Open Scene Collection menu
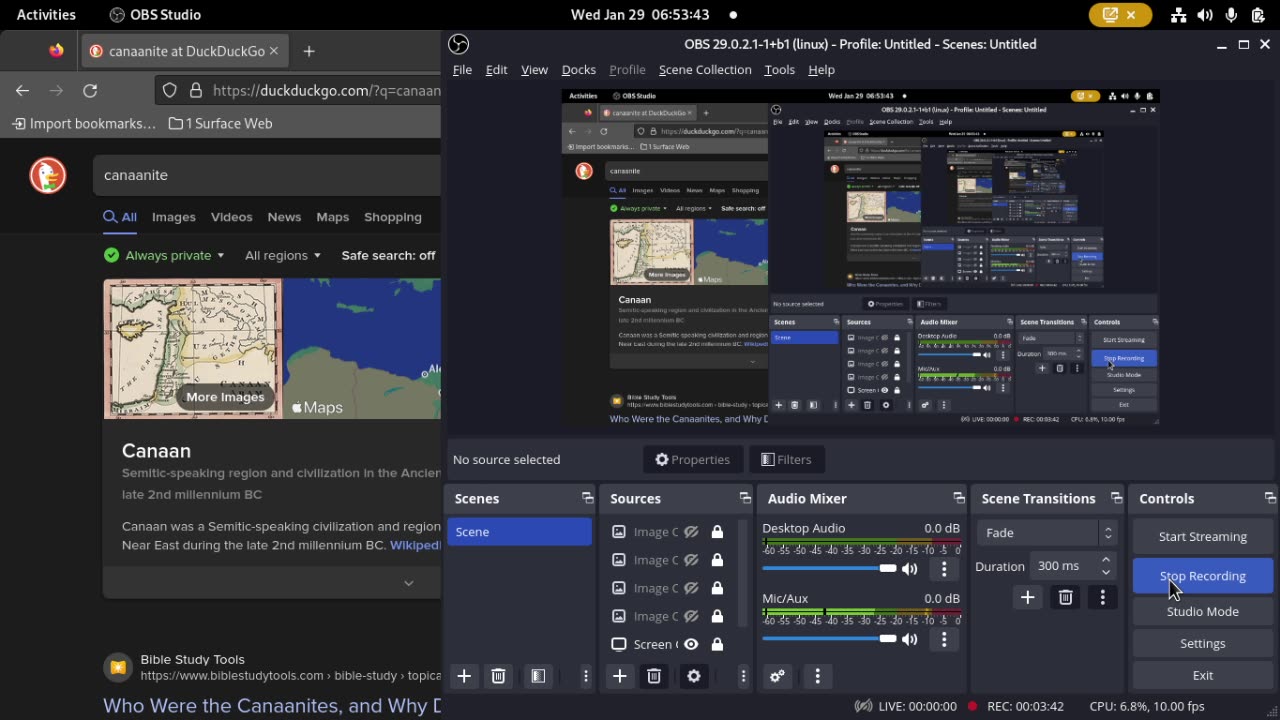 coord(705,69)
